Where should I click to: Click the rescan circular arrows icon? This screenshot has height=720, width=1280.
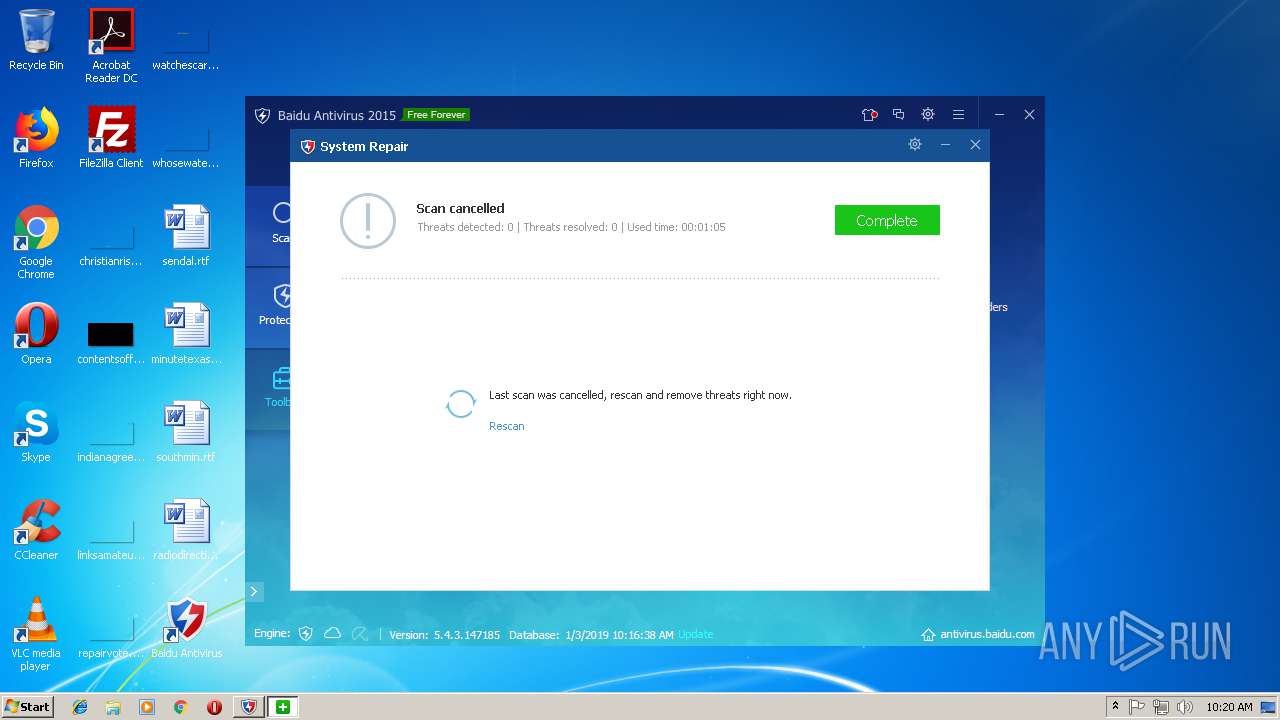(x=461, y=404)
